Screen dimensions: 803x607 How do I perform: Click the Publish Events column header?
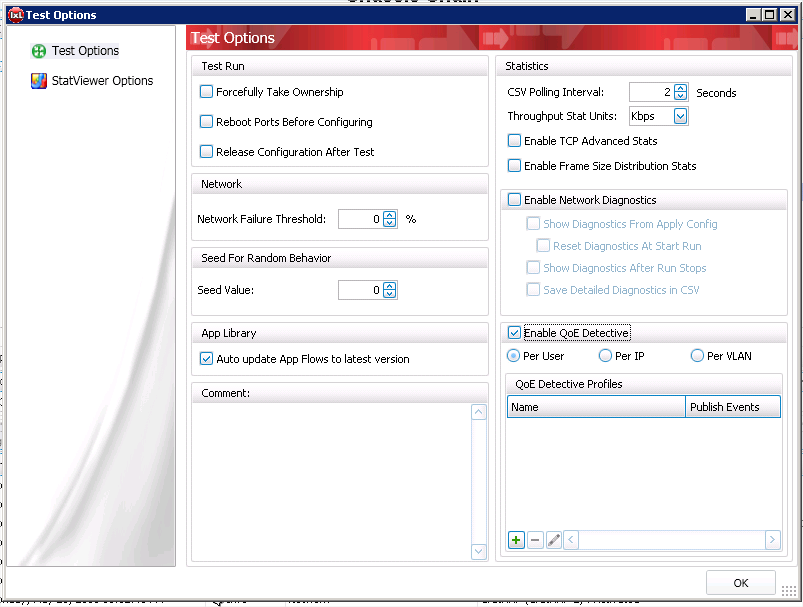(x=733, y=407)
